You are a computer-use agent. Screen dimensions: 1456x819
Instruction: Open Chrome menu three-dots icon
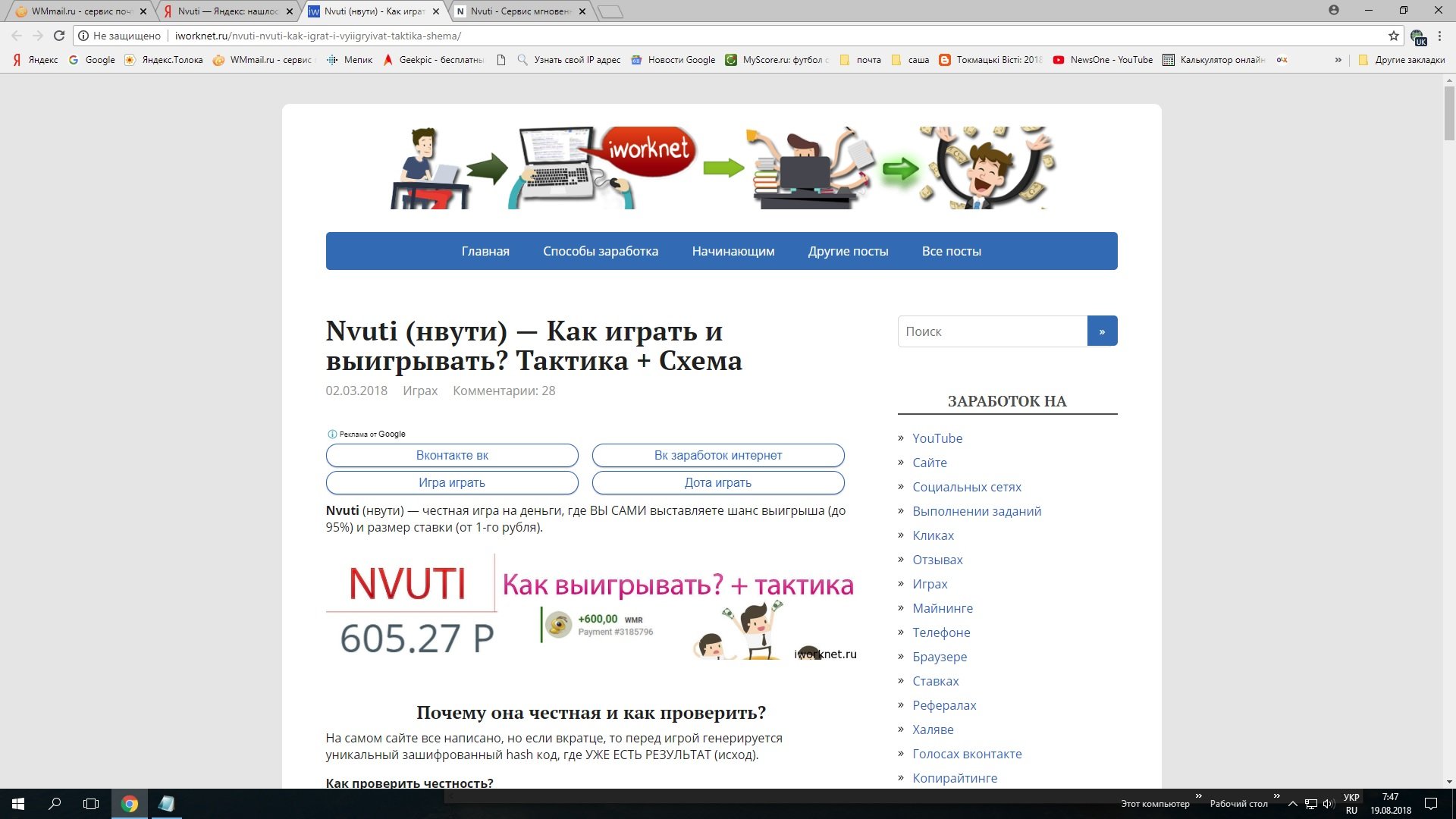(x=1439, y=36)
